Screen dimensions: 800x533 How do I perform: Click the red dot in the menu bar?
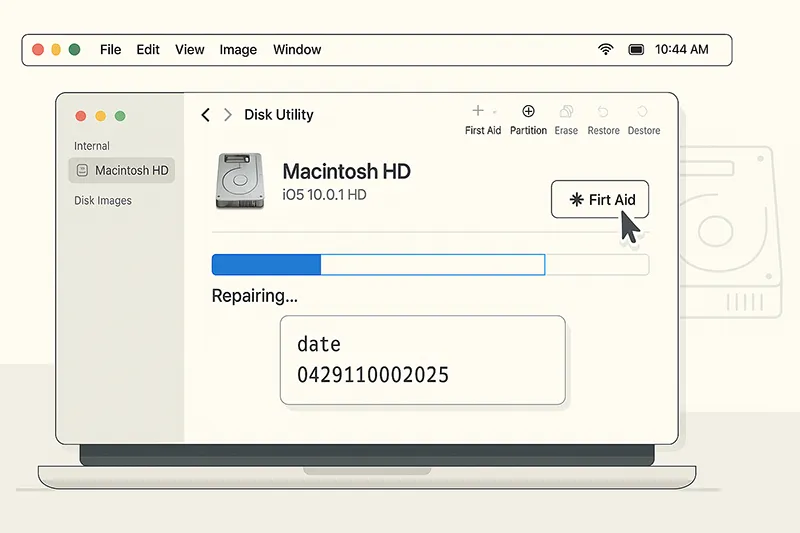click(x=38, y=49)
